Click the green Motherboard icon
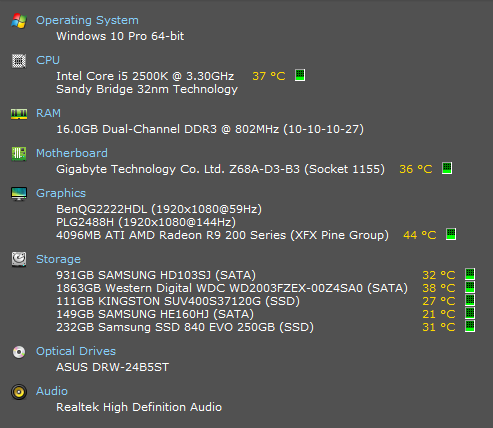This screenshot has width=493, height=428. pos(19,154)
